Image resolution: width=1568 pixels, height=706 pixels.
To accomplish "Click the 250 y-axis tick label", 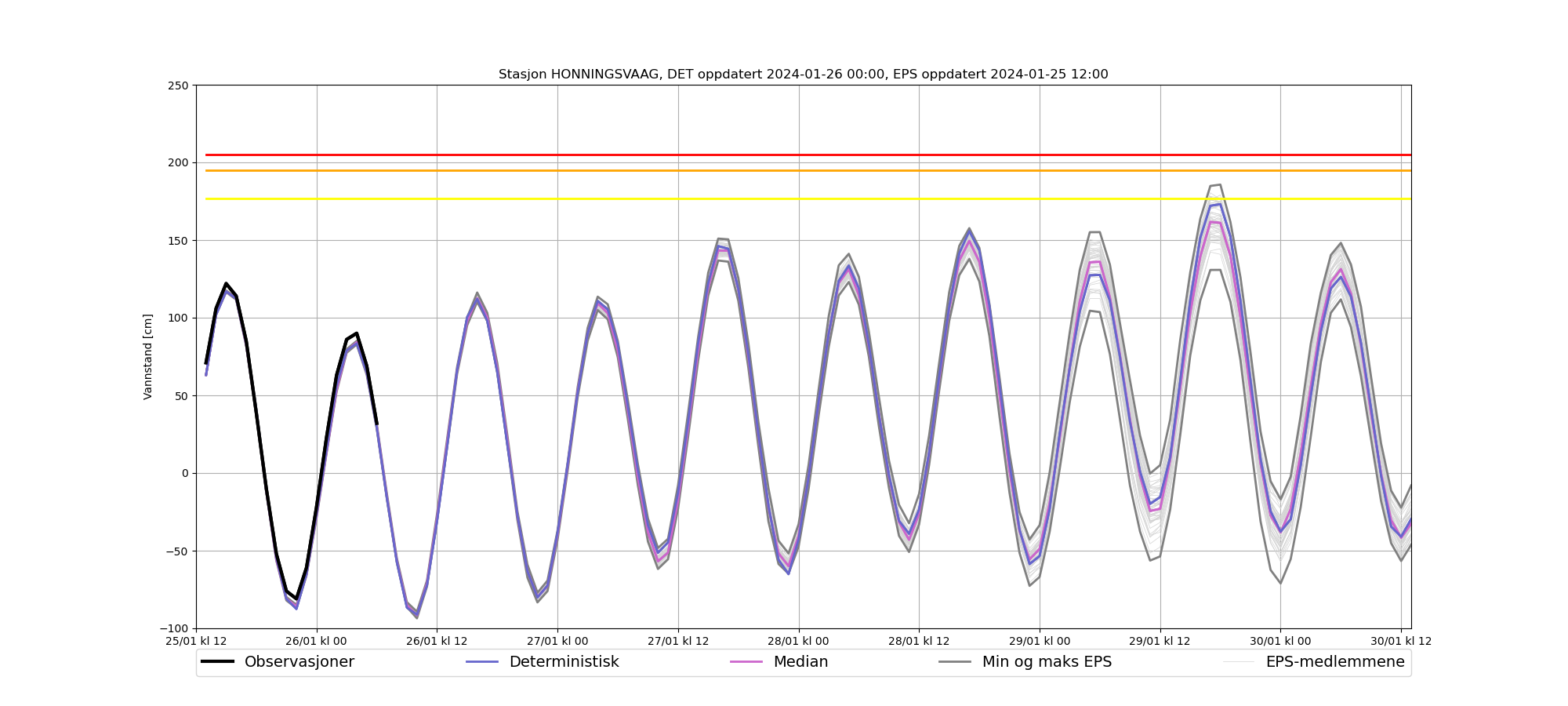I will tap(179, 86).
